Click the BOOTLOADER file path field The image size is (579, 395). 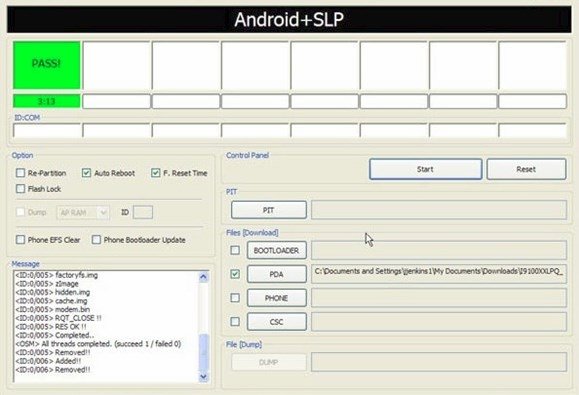pyautogui.click(x=439, y=250)
